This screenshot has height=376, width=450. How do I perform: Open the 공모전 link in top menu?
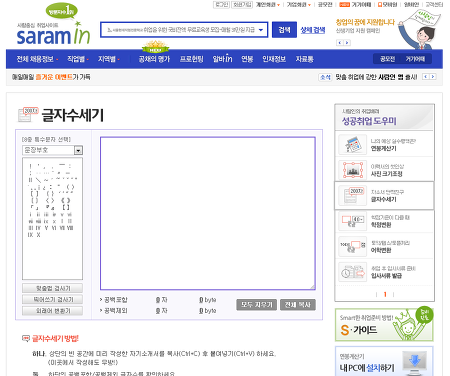point(325,5)
